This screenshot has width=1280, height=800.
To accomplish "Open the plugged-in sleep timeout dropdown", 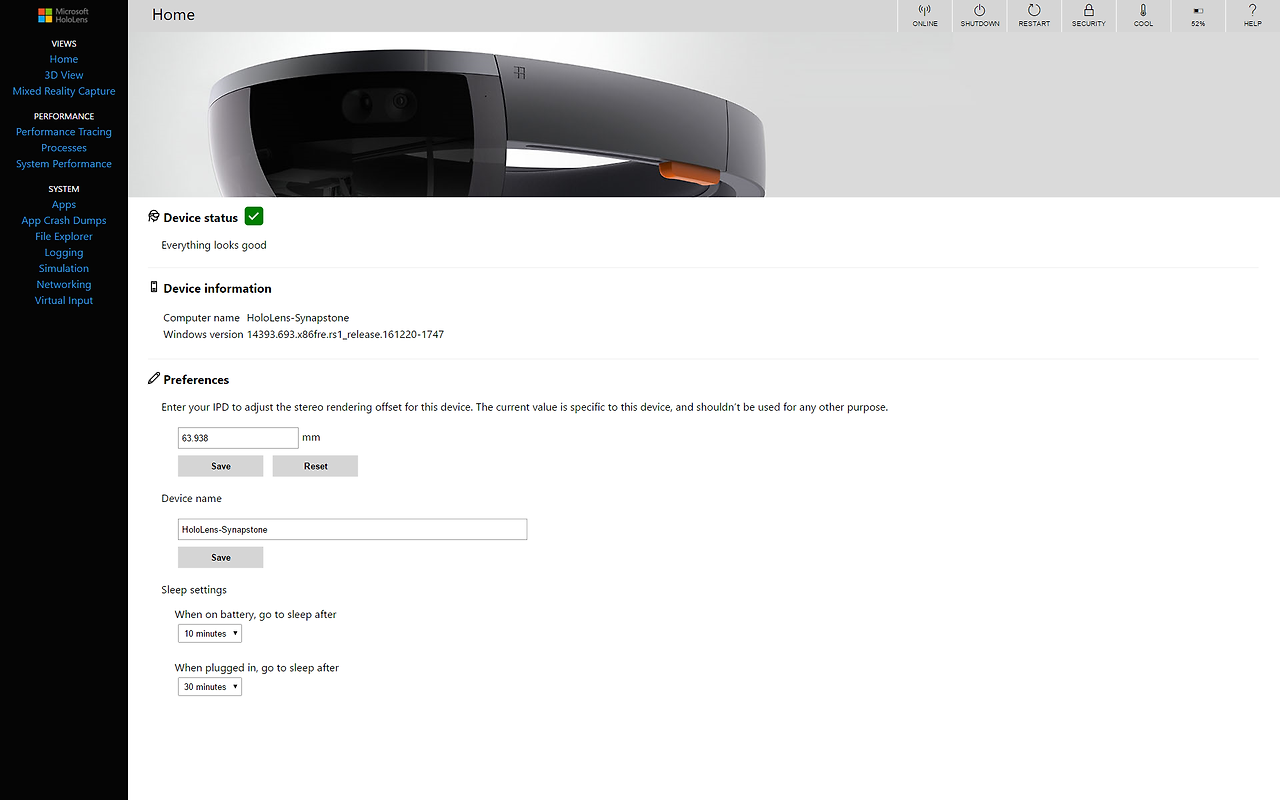I will (x=210, y=687).
